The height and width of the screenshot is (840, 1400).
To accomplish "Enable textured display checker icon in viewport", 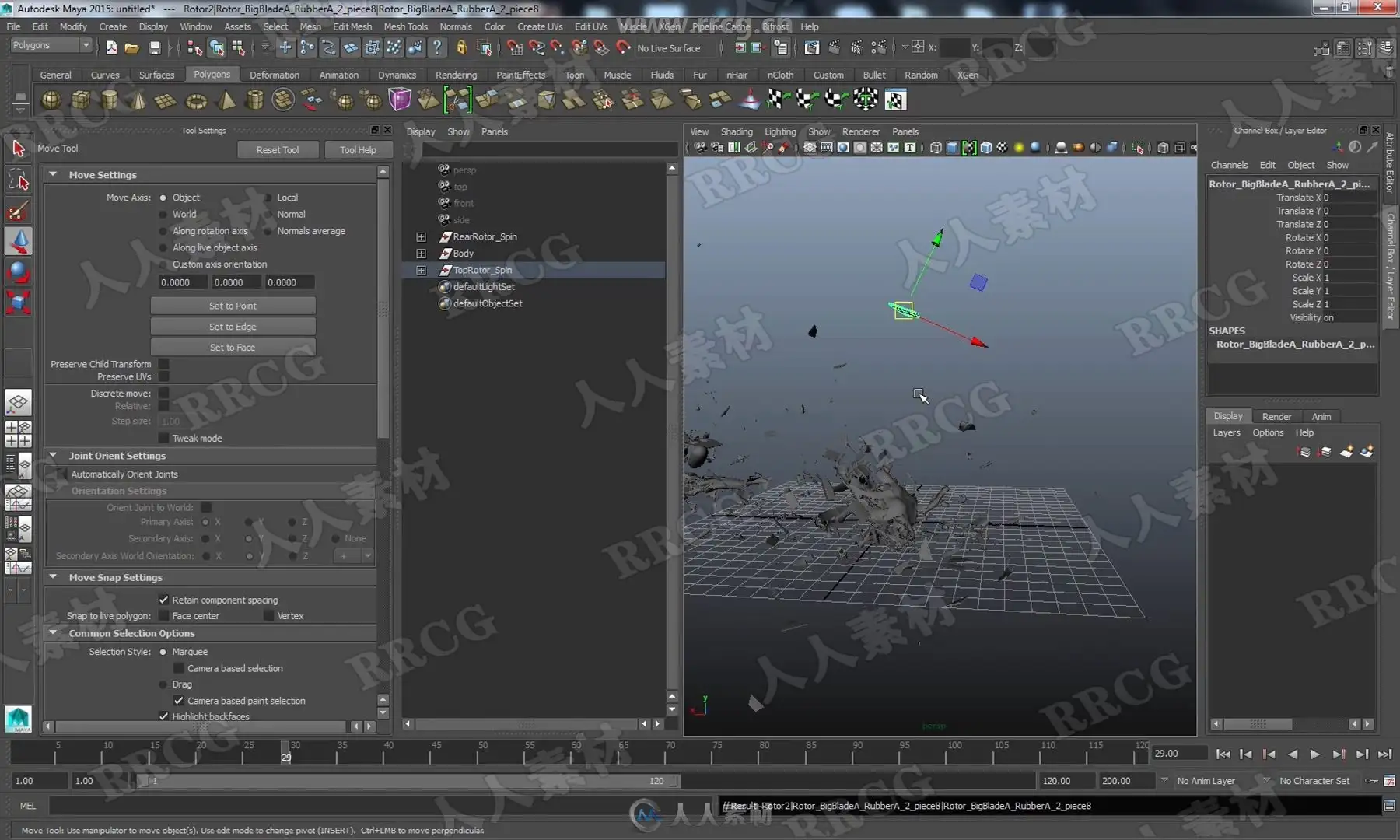I will click(x=1003, y=148).
